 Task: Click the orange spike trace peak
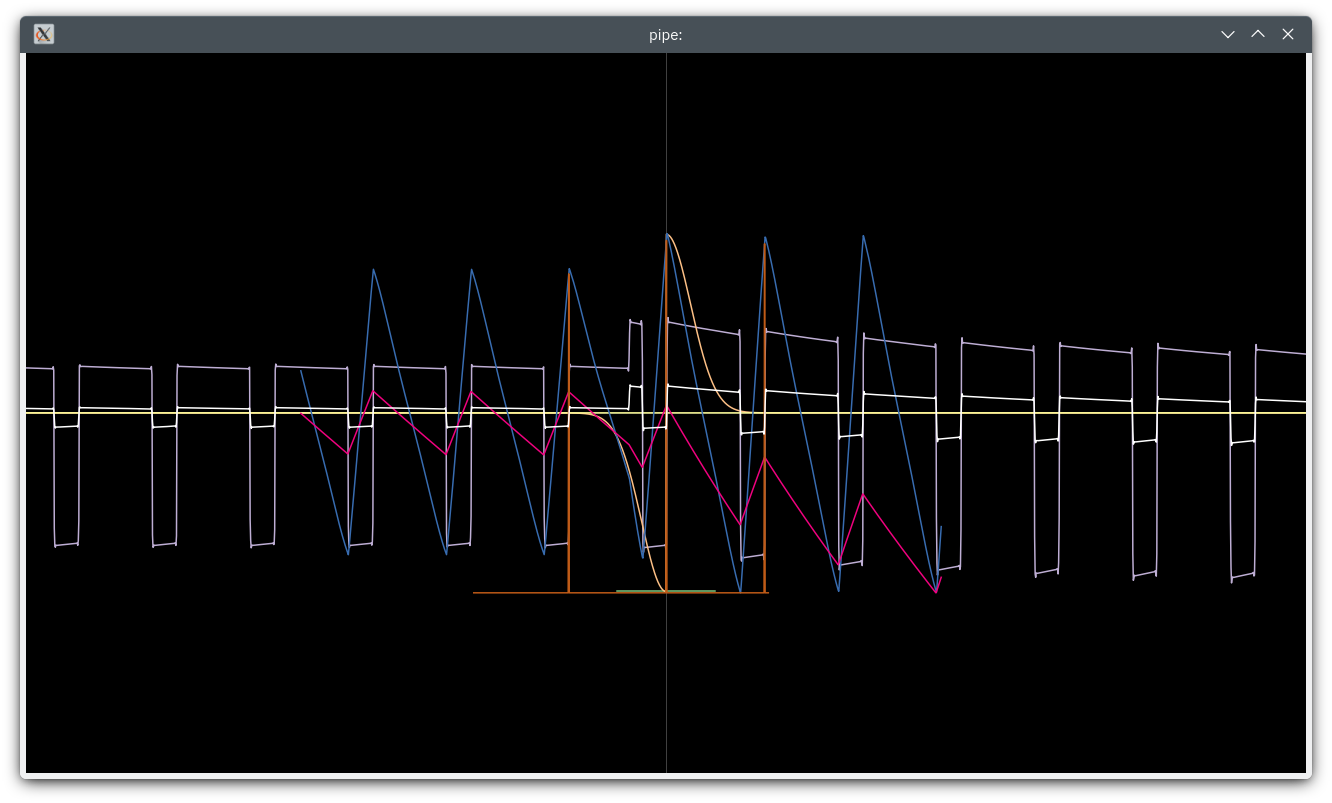click(667, 238)
